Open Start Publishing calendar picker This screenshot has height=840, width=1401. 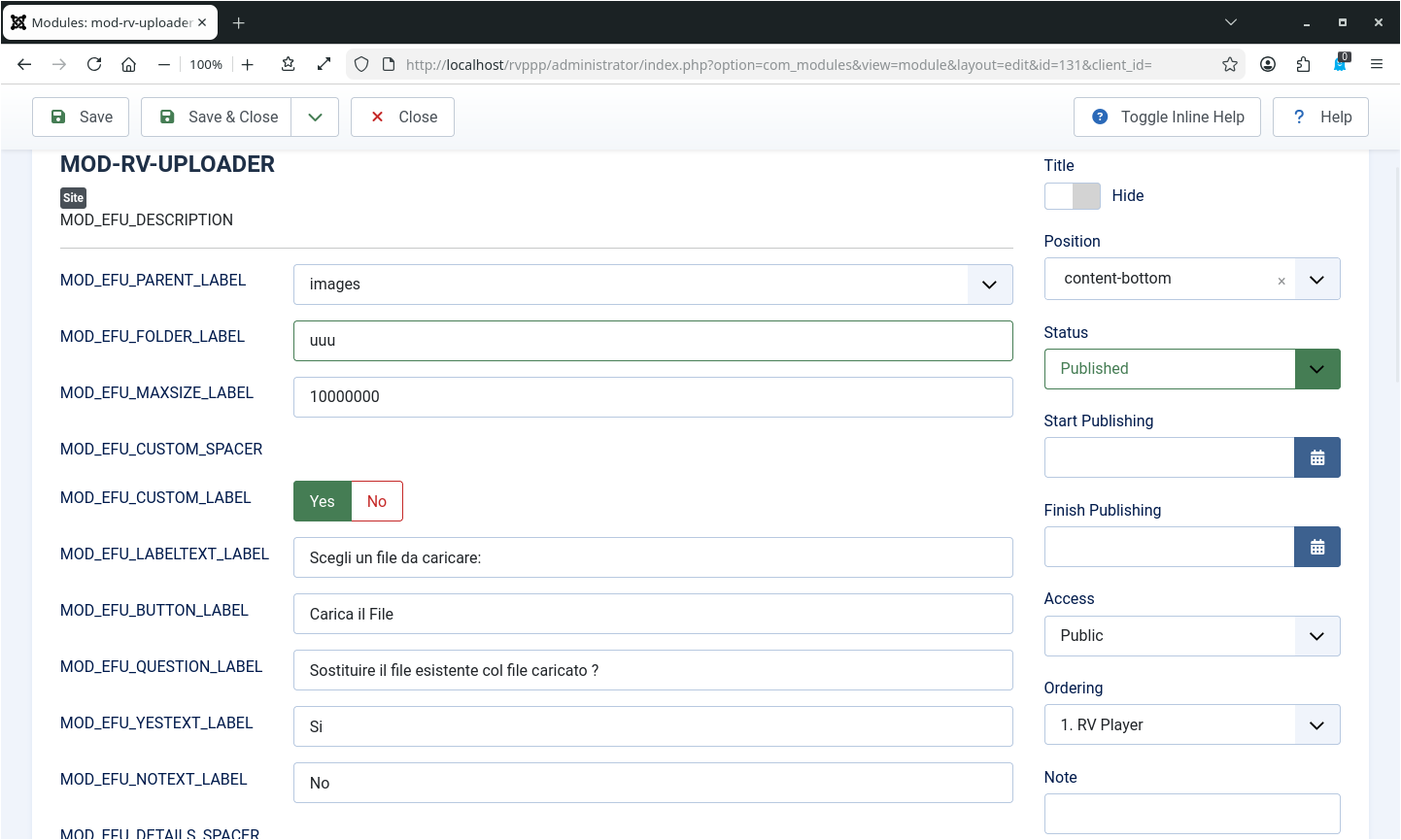(1316, 457)
